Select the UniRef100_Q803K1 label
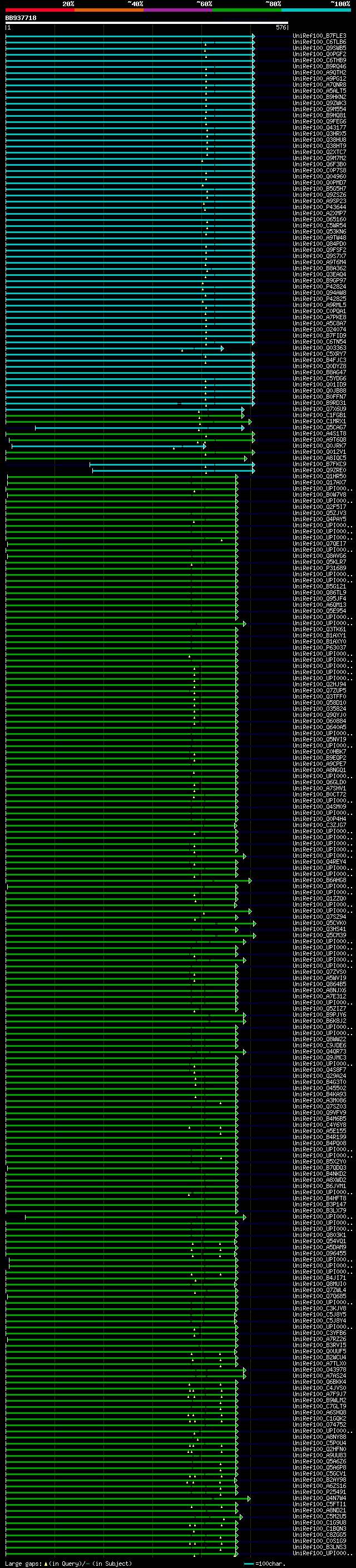 319,1234
